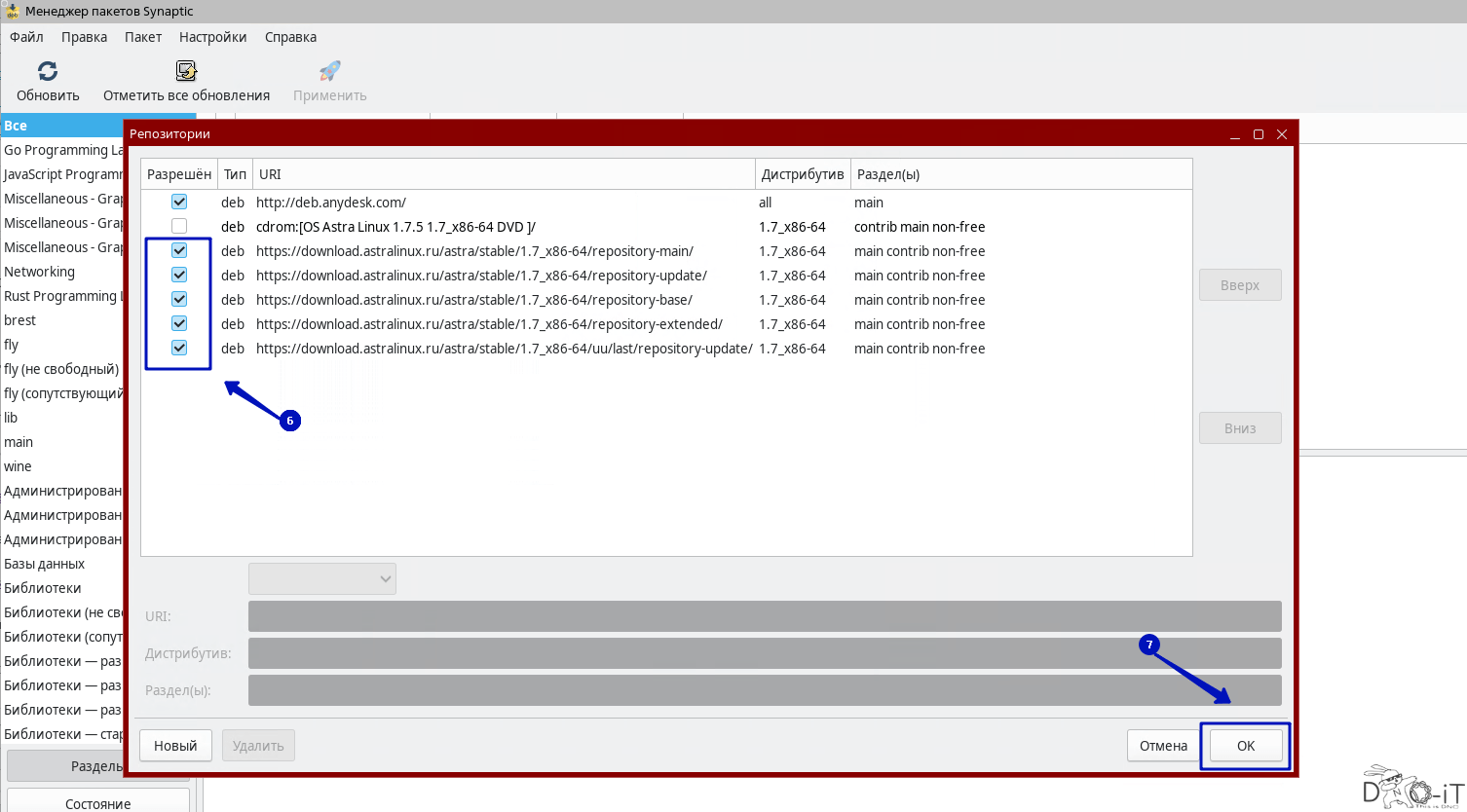
Task: Sort by clicking the URI column header
Action: (x=503, y=174)
